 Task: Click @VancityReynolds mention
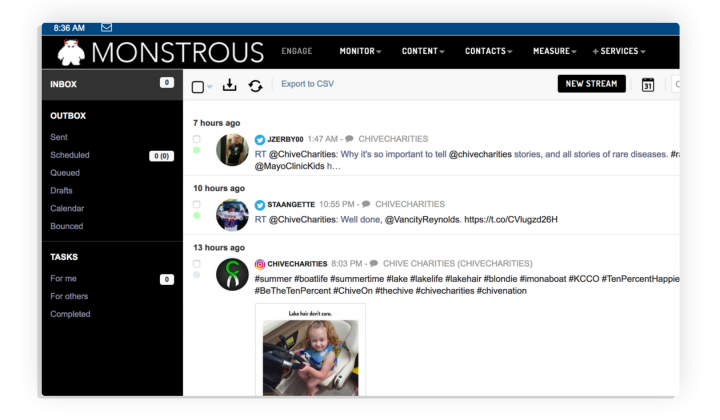point(422,219)
